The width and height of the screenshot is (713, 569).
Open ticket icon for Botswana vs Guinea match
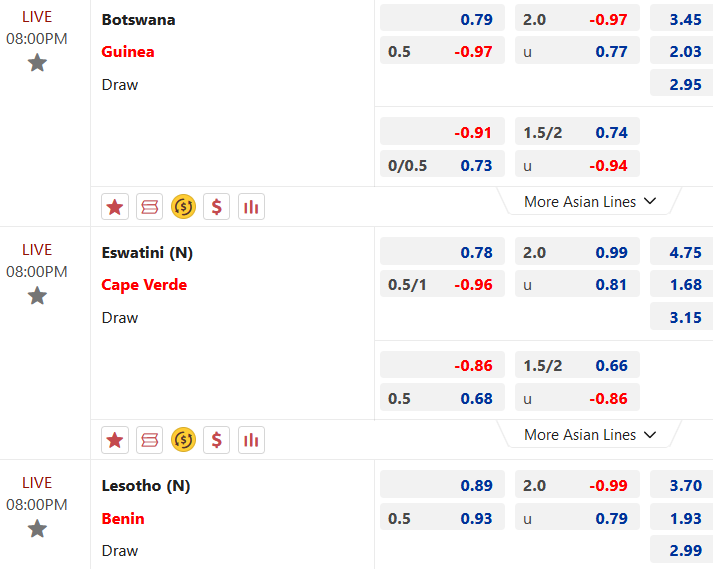[x=149, y=207]
